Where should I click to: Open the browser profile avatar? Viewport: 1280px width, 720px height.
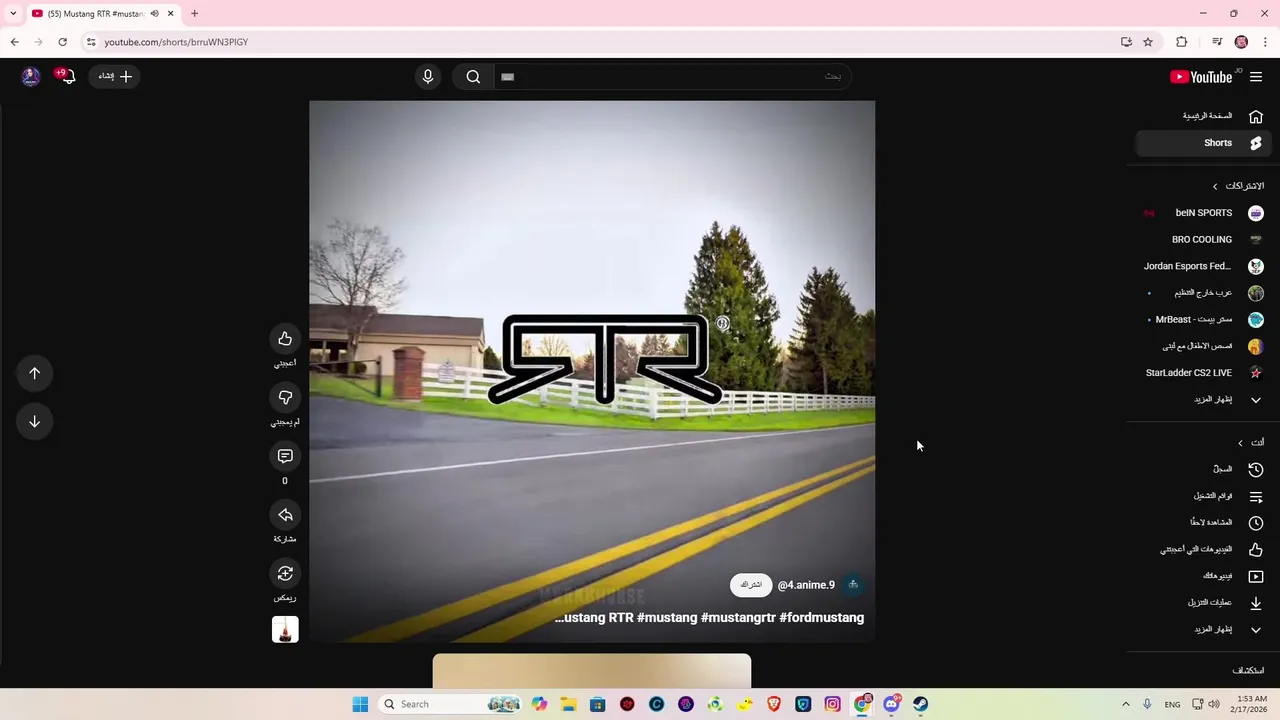click(x=1241, y=42)
